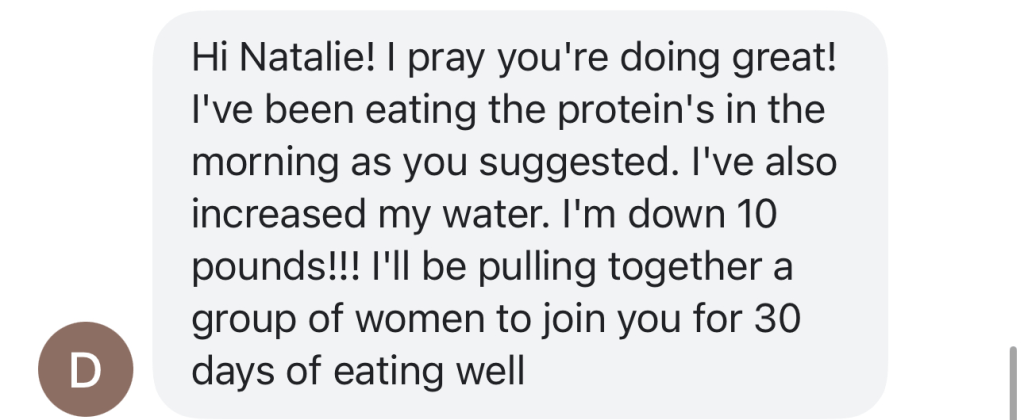
Task: Click the name "Natalie" in the greeting
Action: [301, 56]
